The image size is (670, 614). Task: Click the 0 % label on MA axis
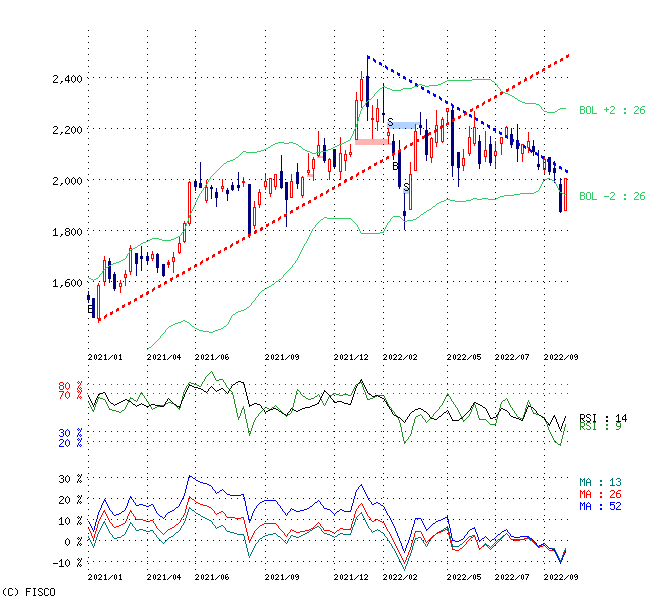pyautogui.click(x=72, y=542)
